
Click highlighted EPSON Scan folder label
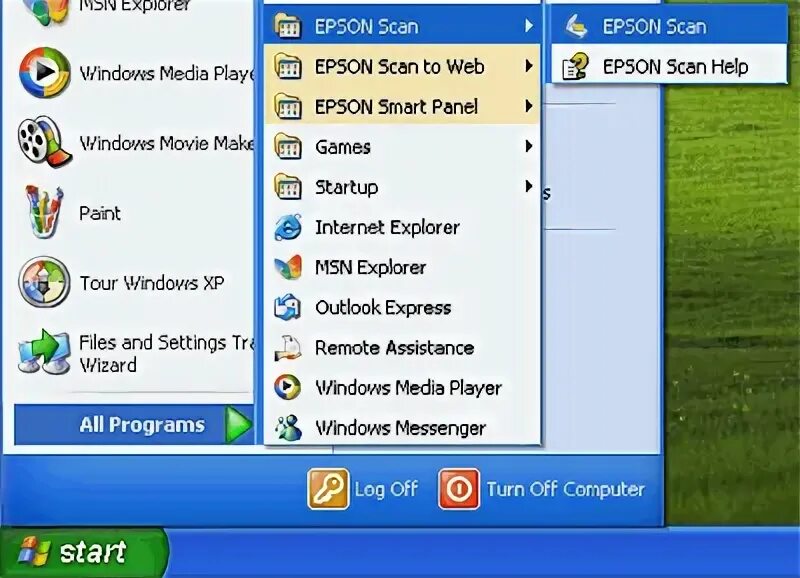[x=366, y=27]
